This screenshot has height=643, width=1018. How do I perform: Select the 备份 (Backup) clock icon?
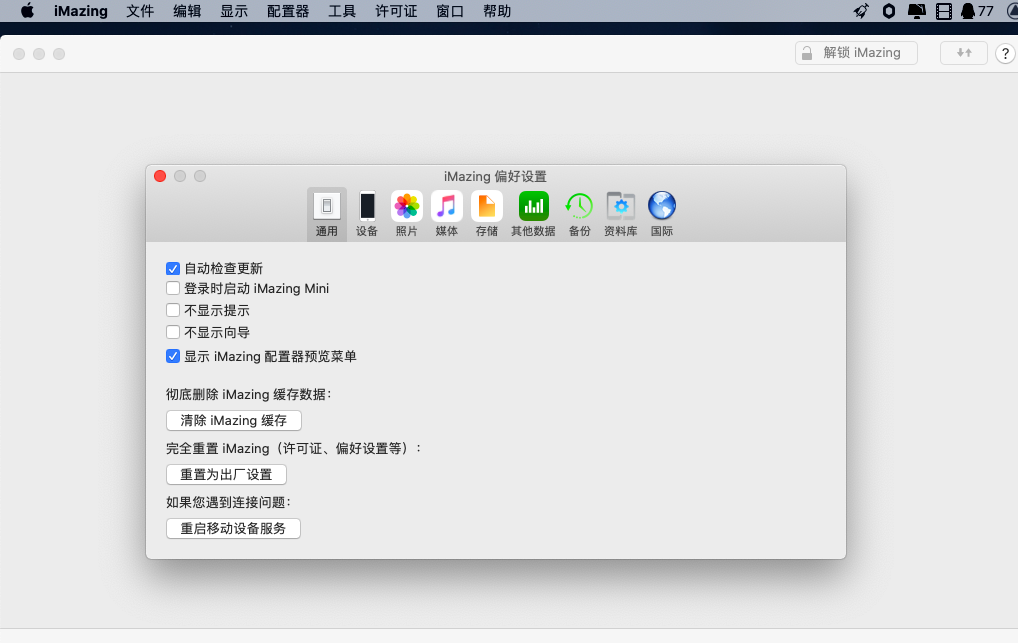click(x=579, y=207)
